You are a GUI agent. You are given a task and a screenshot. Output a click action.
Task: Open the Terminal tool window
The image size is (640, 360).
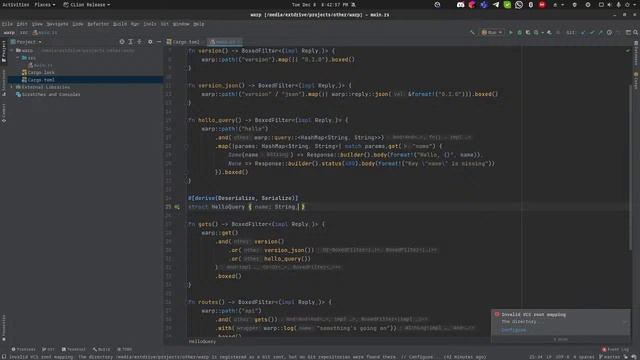coord(73,349)
